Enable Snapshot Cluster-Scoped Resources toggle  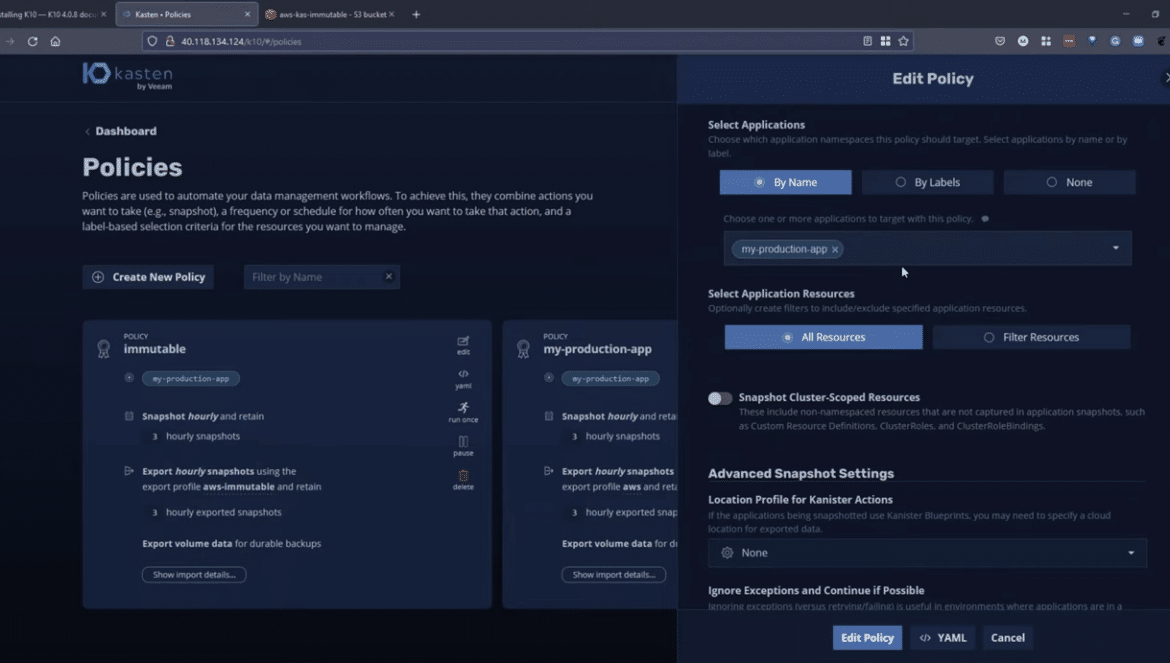(720, 398)
